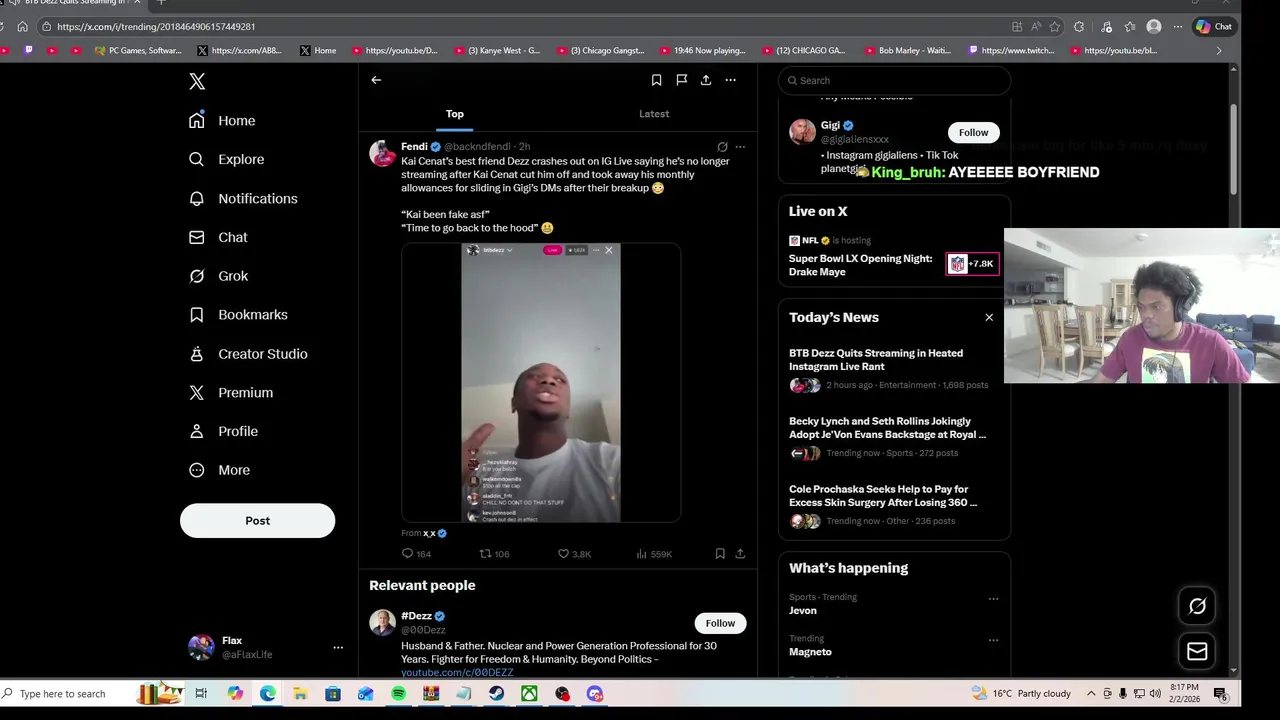Open header three-dot options menu
The width and height of the screenshot is (1280, 720).
pyautogui.click(x=731, y=80)
